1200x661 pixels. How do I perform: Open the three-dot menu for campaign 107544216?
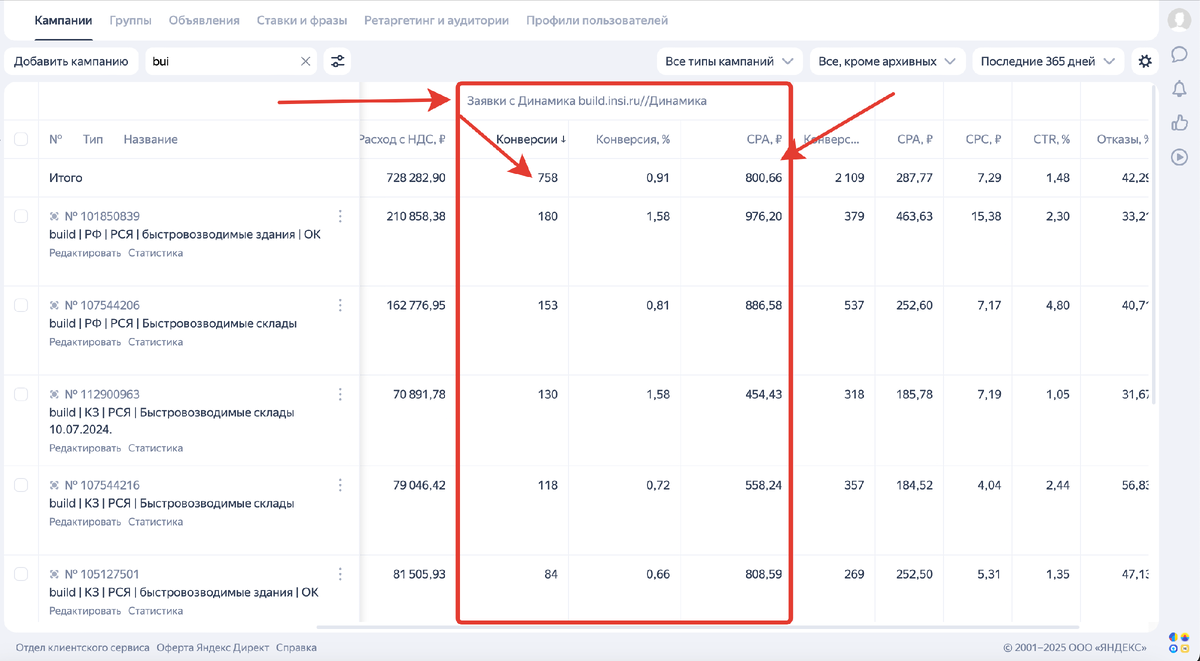(x=341, y=485)
